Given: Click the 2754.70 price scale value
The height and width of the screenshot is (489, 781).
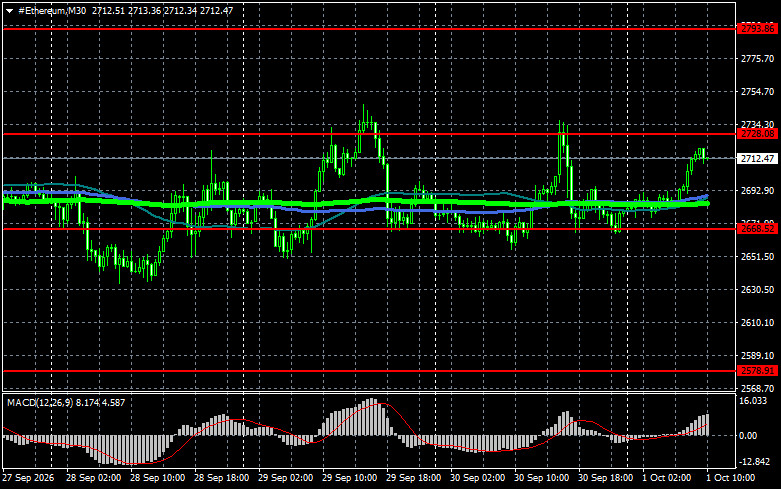Looking at the screenshot, I should [x=758, y=92].
